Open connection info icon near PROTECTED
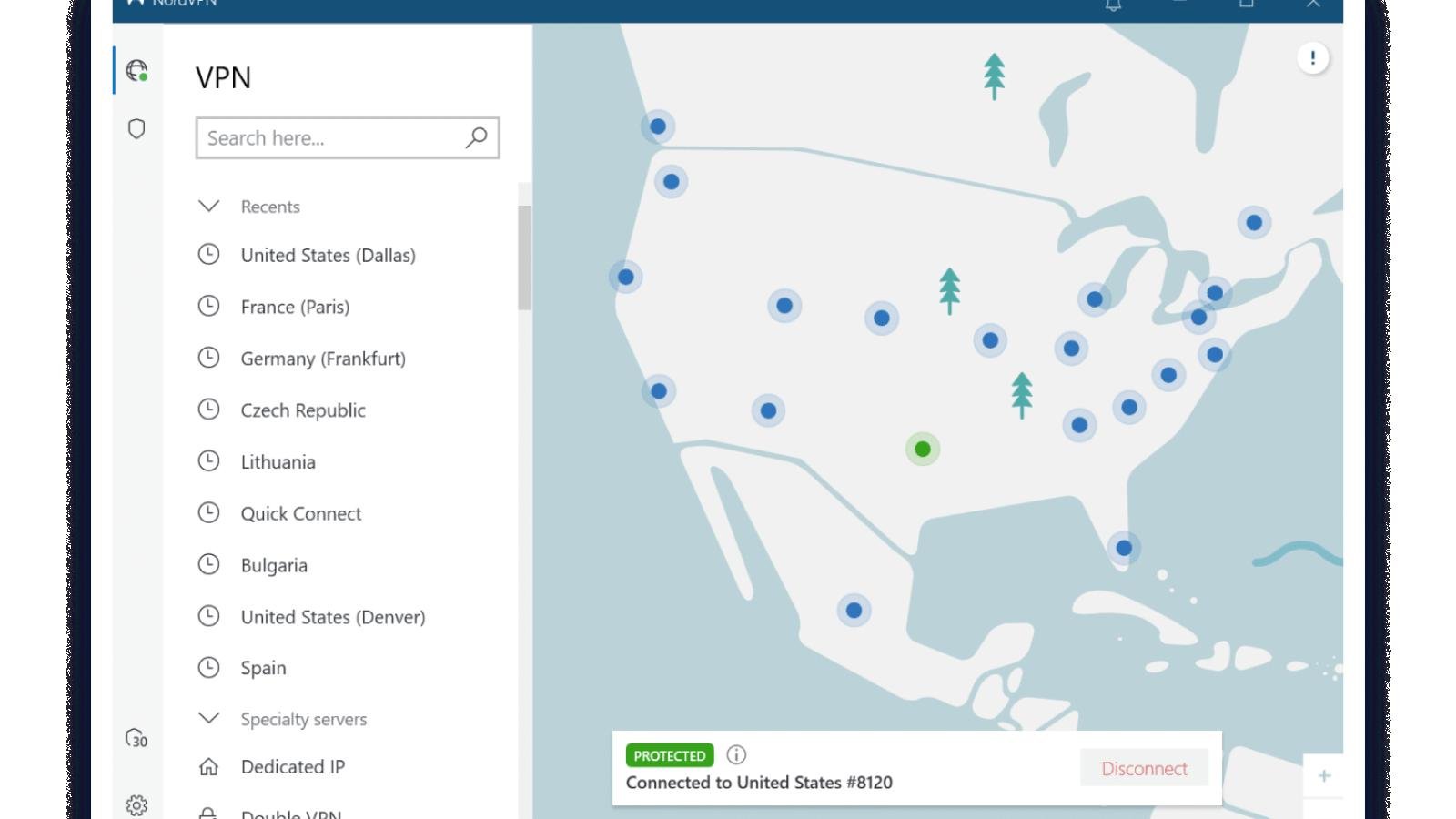This screenshot has width=1456, height=819. click(x=736, y=754)
